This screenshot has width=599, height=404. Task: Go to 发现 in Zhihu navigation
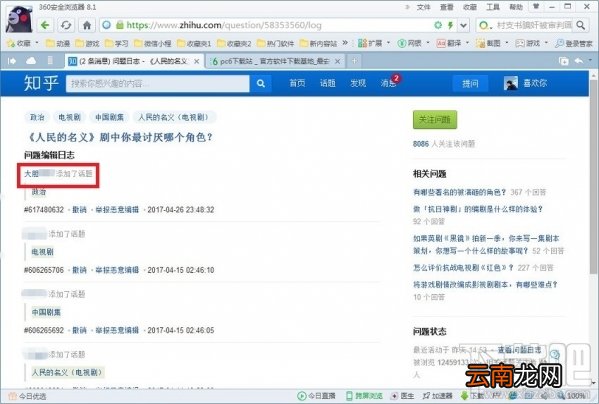coord(358,83)
